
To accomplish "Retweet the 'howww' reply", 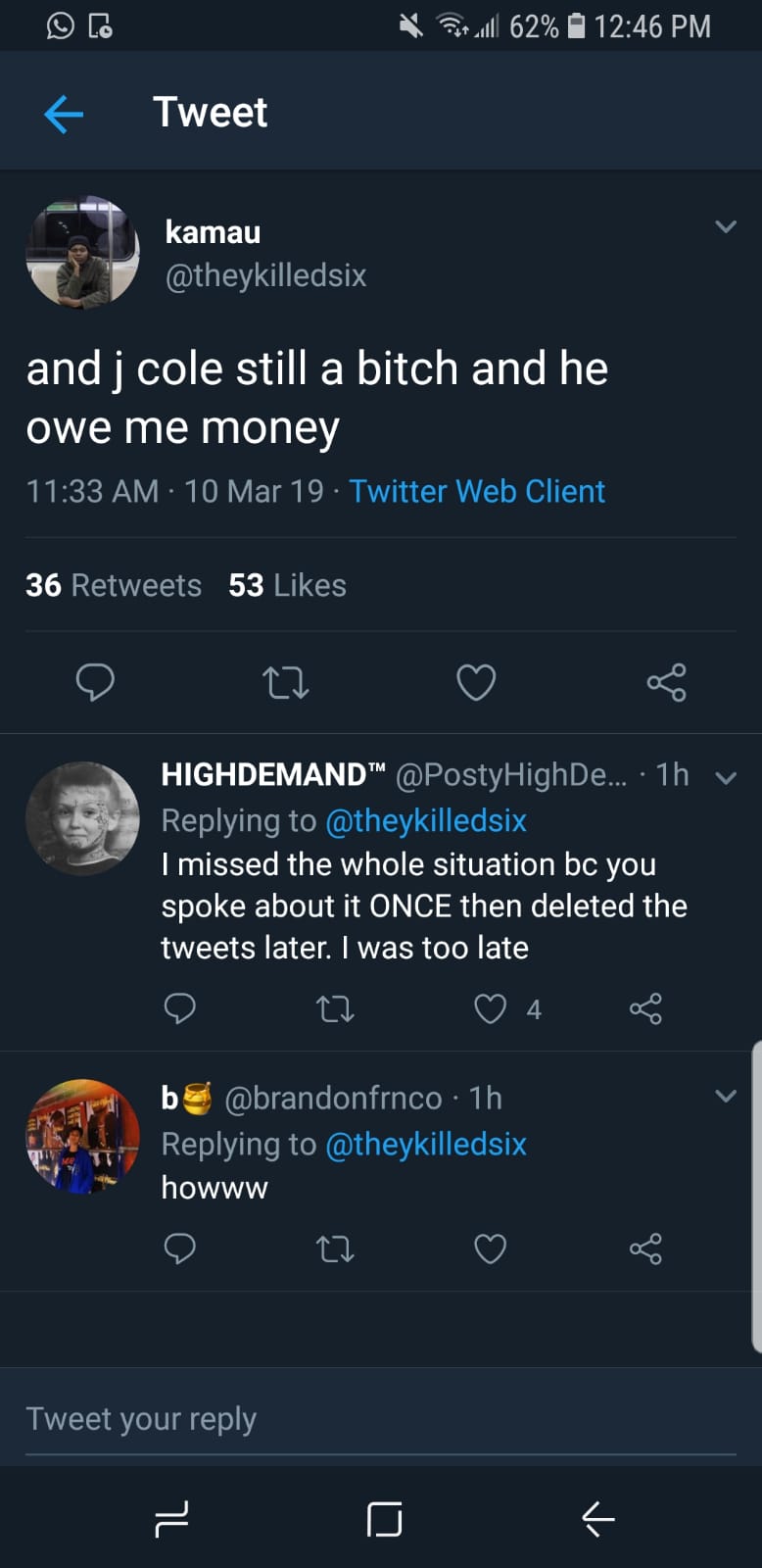I will point(335,1249).
